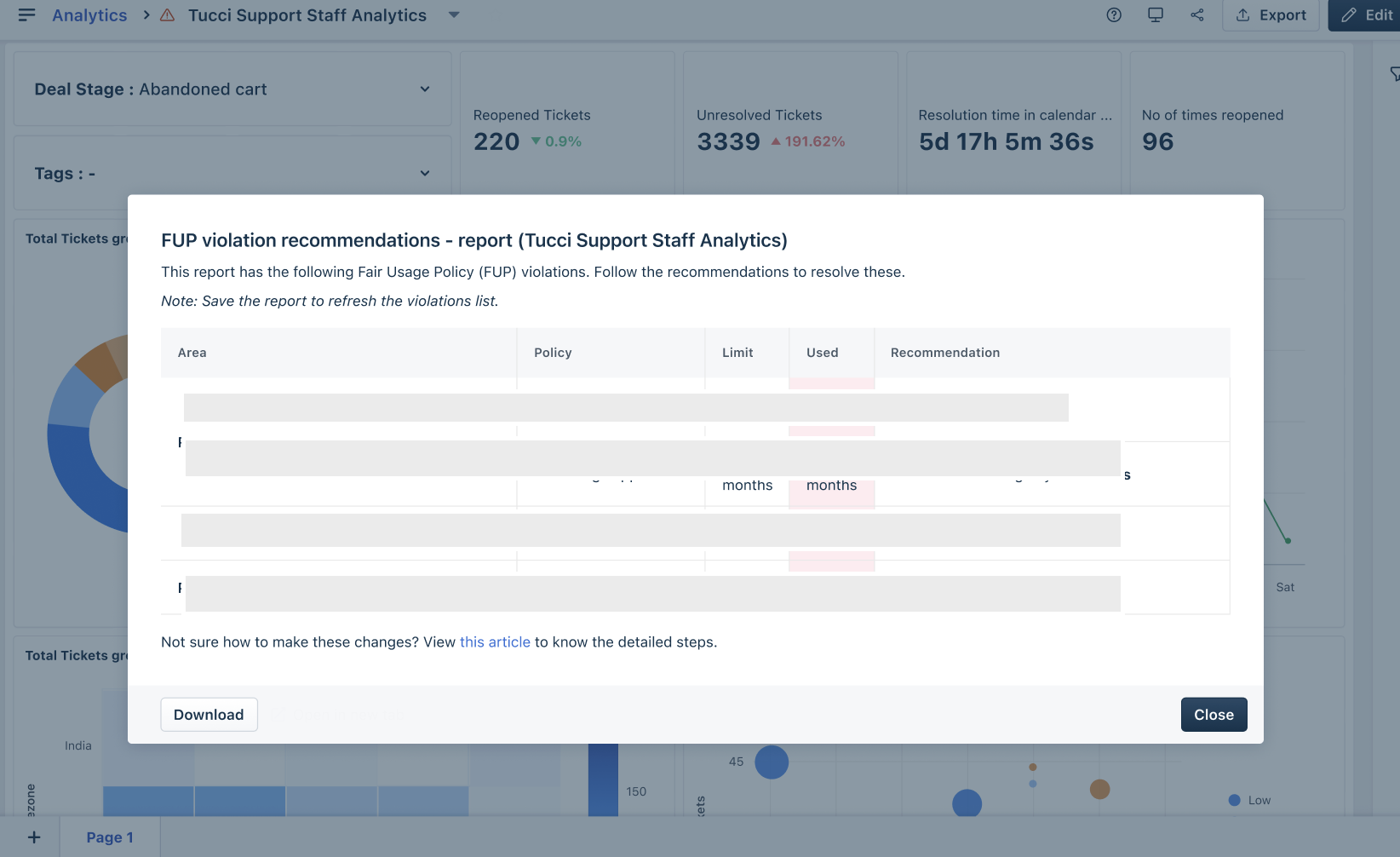The width and height of the screenshot is (1400, 857).
Task: Click the Reopened Tickets value 220
Action: (x=496, y=141)
